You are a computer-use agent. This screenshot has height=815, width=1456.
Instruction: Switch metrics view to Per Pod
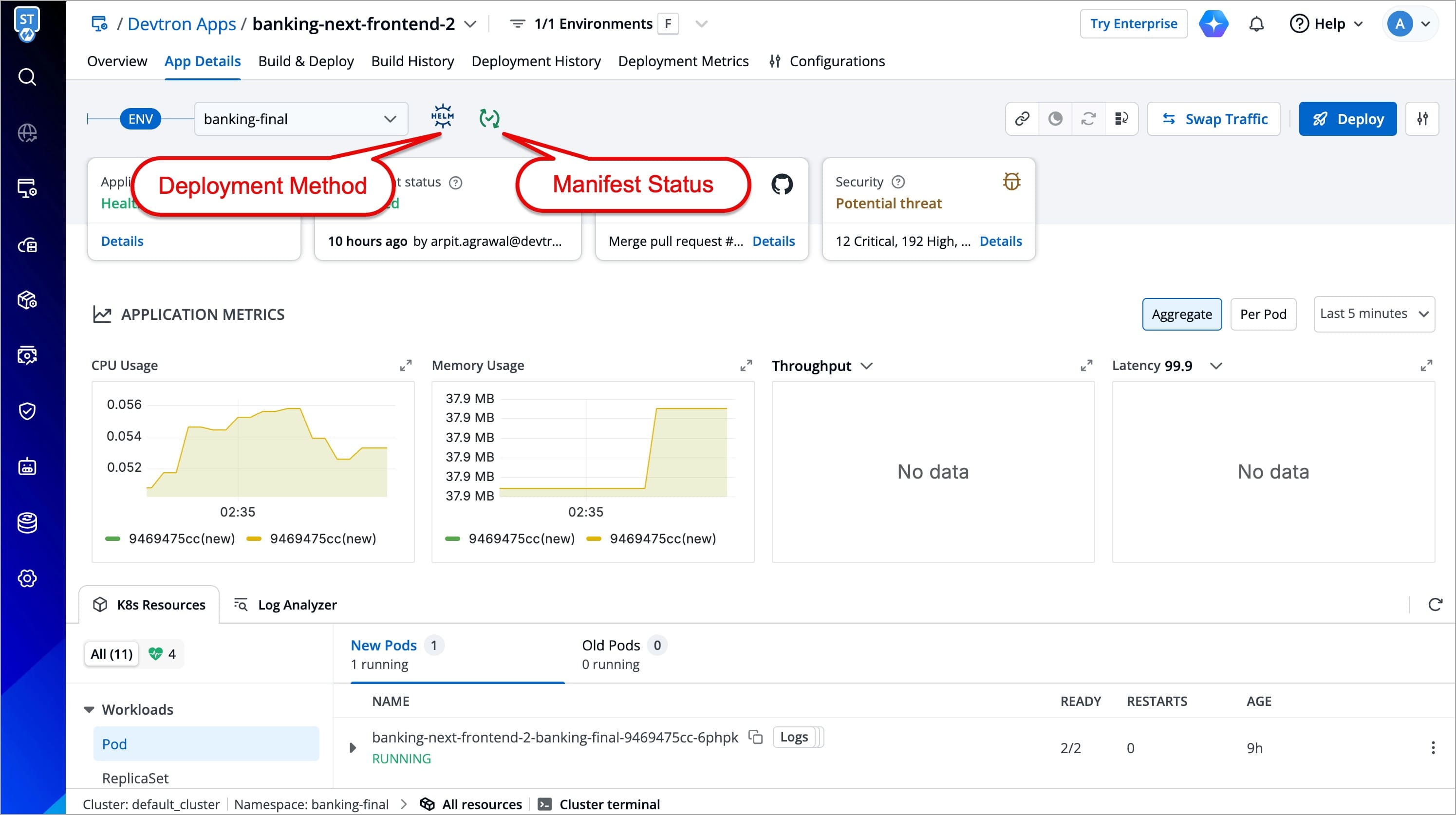coord(1263,314)
